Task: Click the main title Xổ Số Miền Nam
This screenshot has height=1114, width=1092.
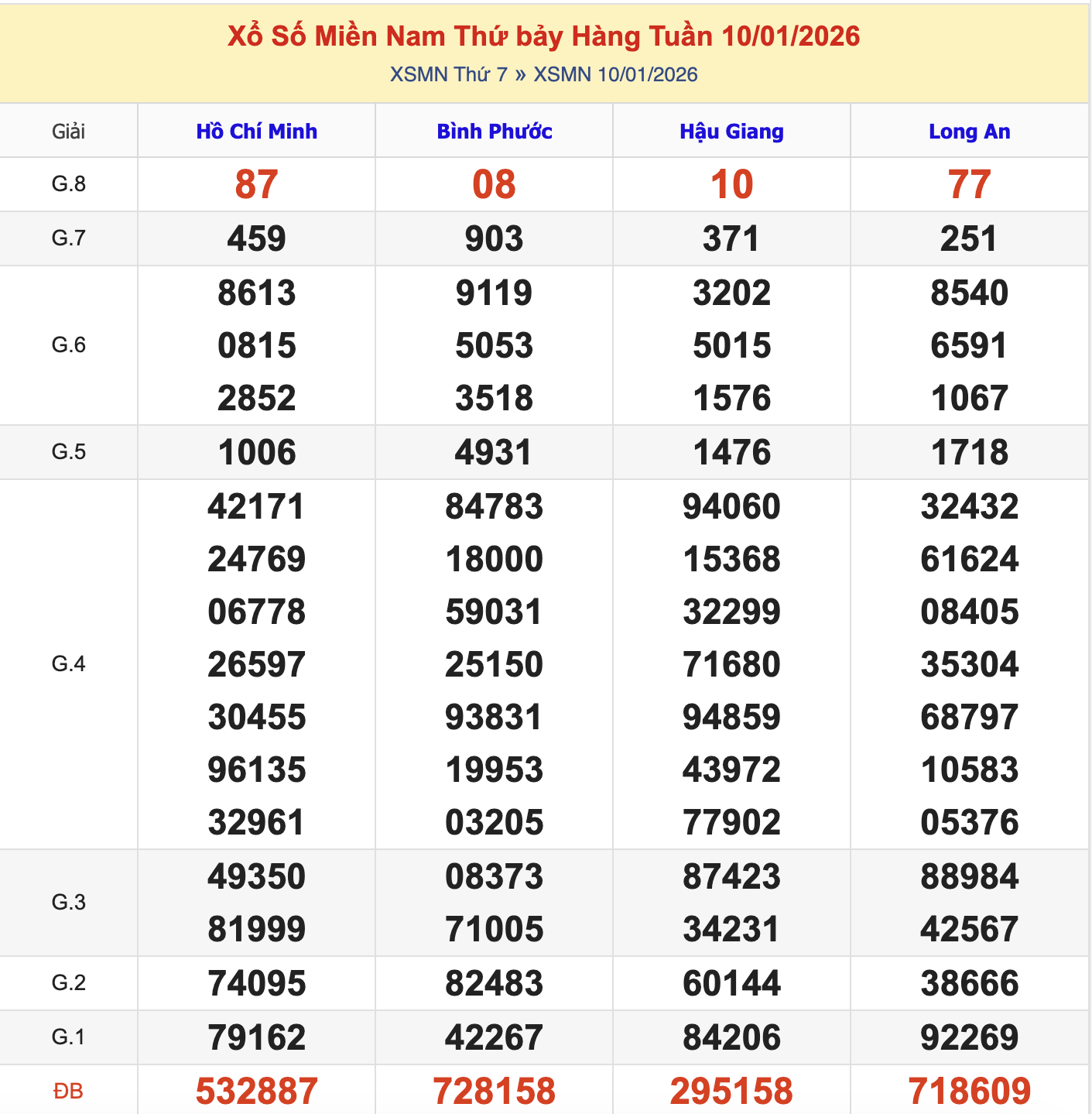Action: [544, 36]
